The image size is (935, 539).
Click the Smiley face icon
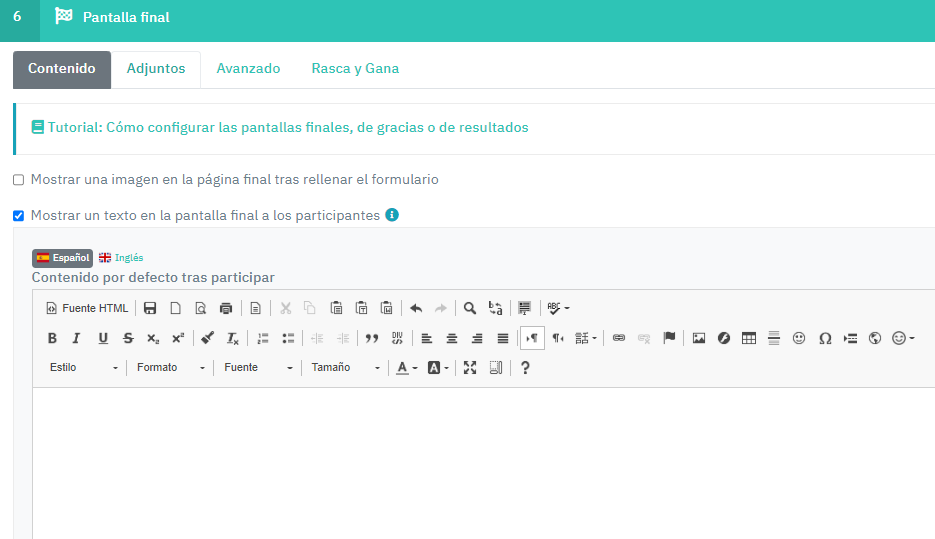[x=799, y=338]
